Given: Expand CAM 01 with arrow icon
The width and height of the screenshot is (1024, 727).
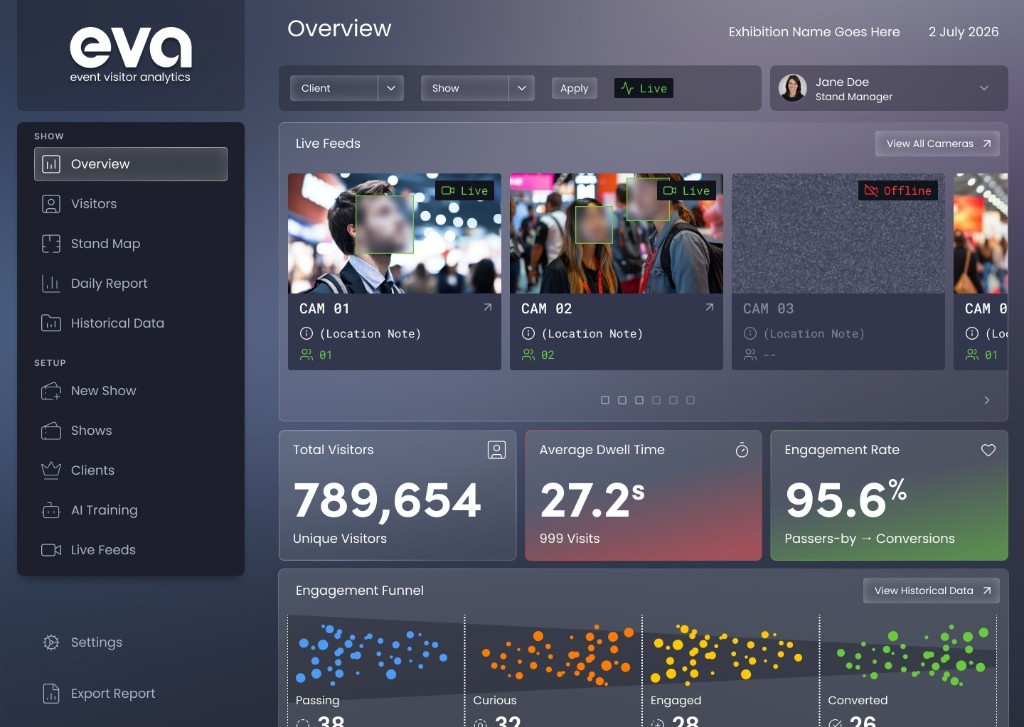Looking at the screenshot, I should 487,307.
